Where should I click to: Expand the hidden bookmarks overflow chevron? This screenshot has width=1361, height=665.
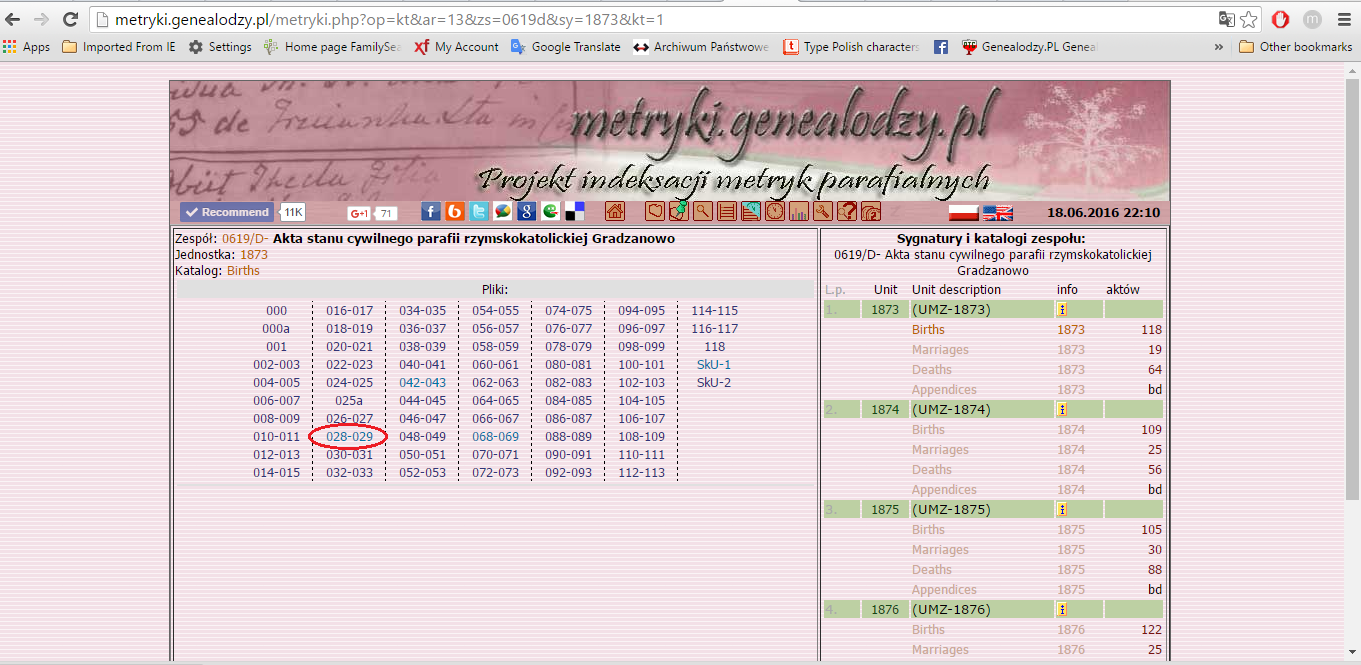coord(1219,46)
